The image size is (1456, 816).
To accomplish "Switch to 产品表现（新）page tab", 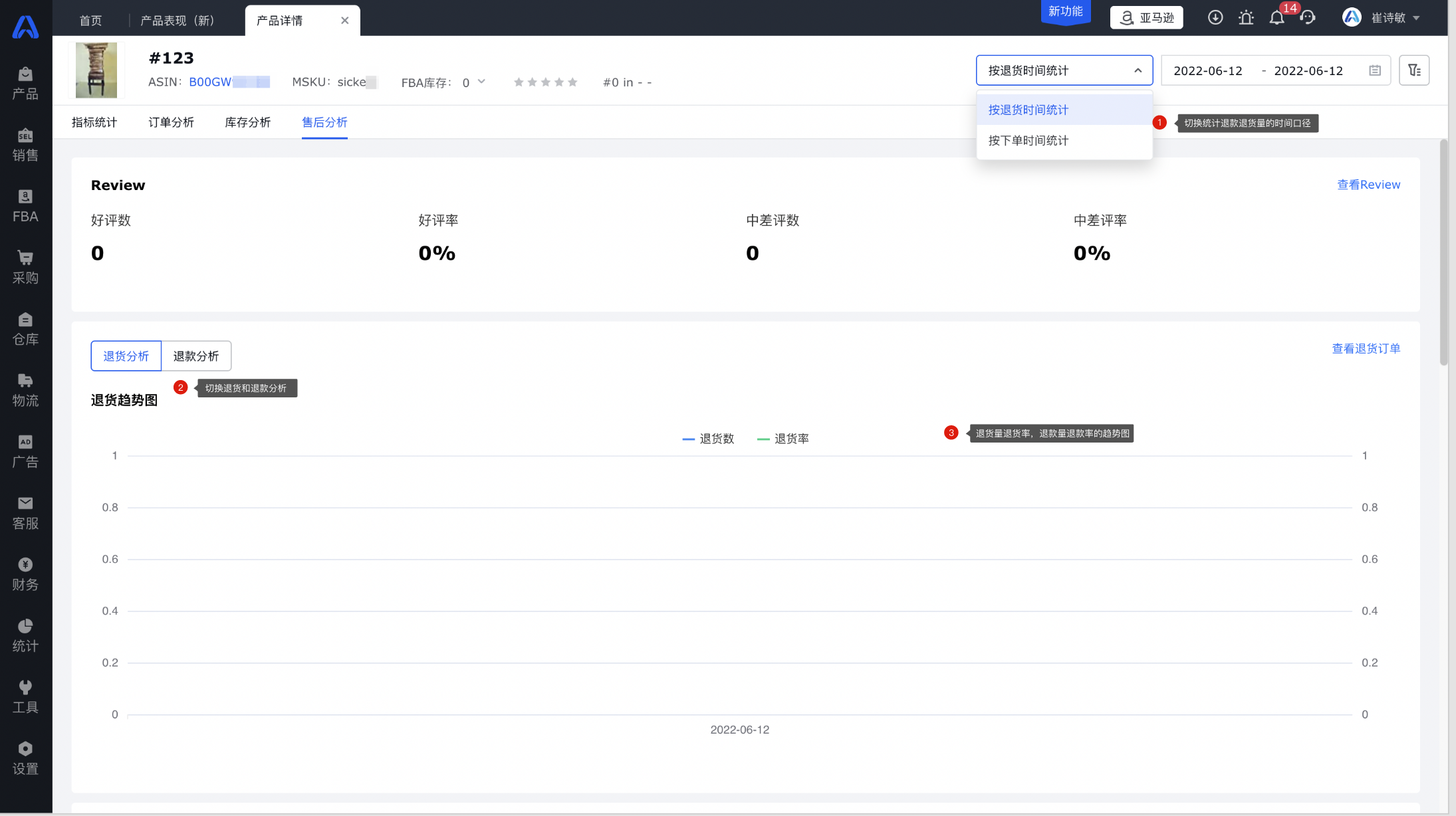I will coord(178,21).
